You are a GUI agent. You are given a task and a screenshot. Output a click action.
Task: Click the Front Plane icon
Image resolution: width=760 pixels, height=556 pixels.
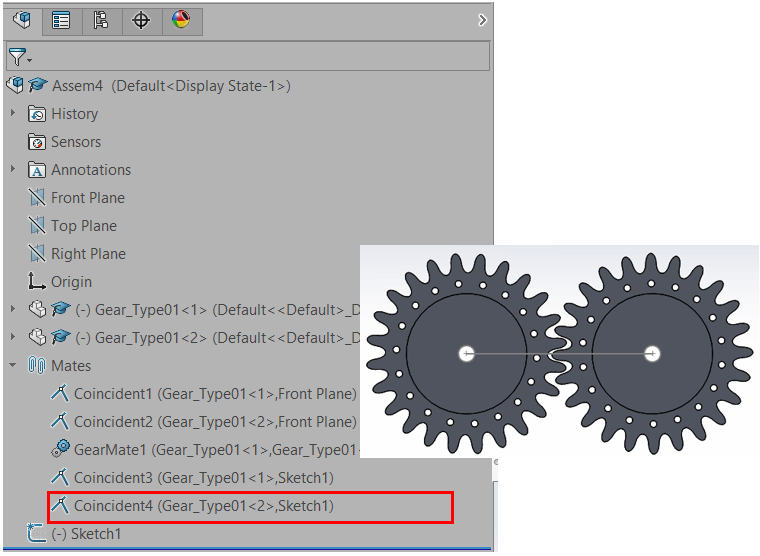click(37, 198)
